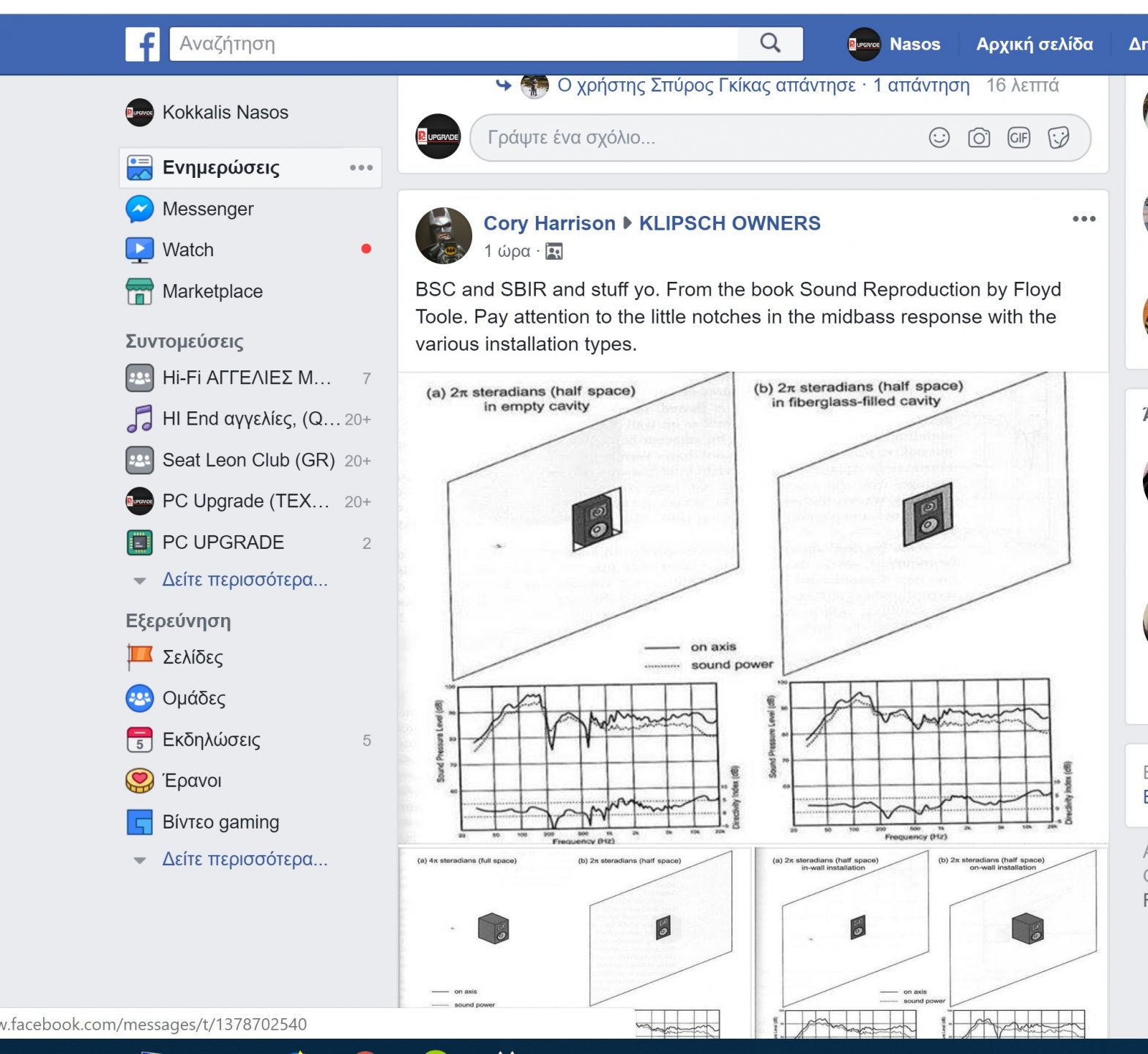Viewport: 1148px width, 1054px height.
Task: Click the Ενημερώσεις news feed icon
Action: click(x=140, y=168)
